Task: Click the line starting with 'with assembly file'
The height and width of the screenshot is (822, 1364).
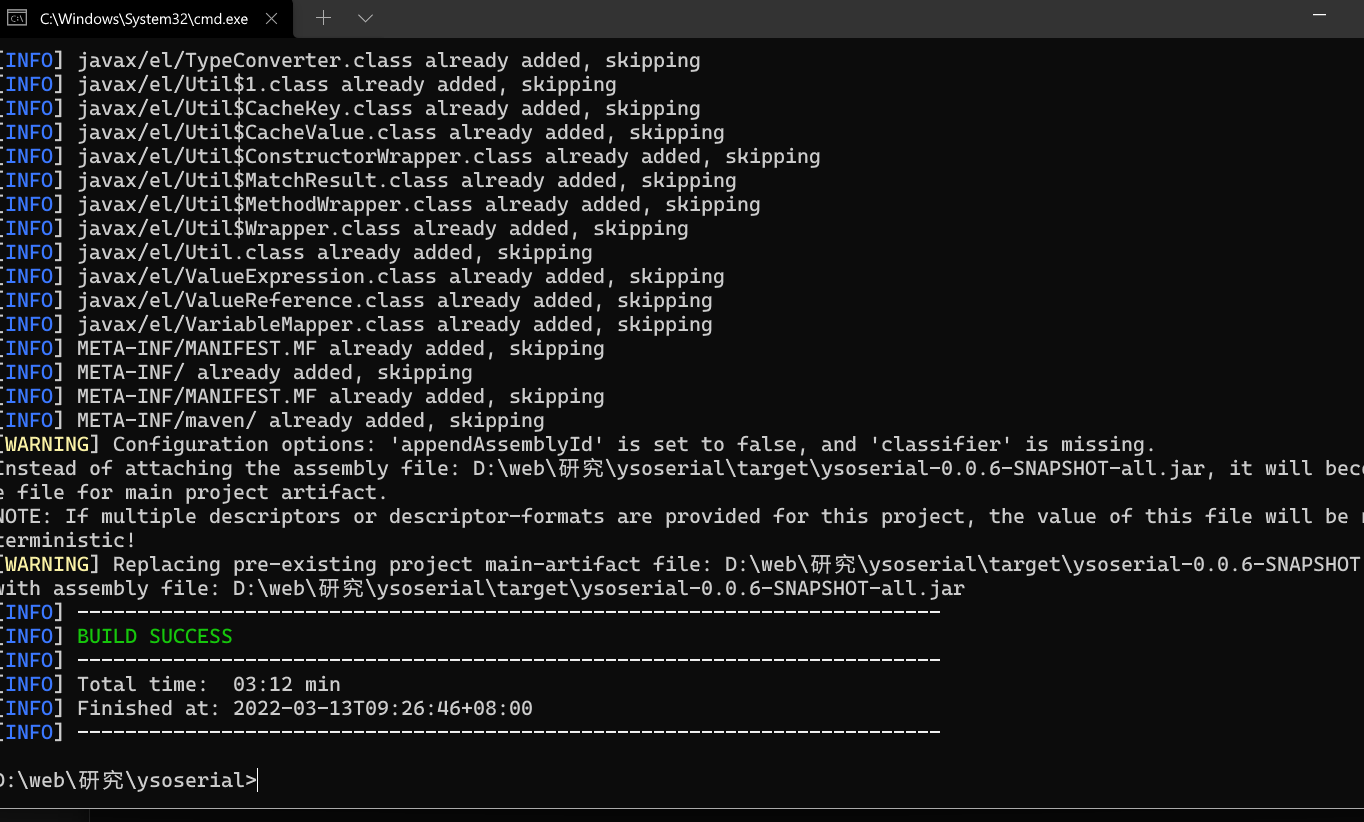Action: [482, 589]
